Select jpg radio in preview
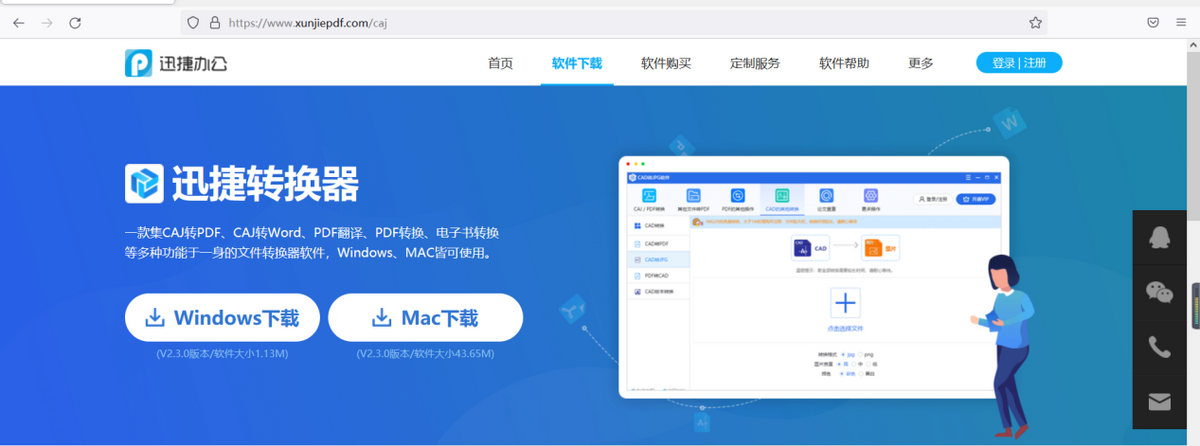This screenshot has height=446, width=1200. (844, 355)
